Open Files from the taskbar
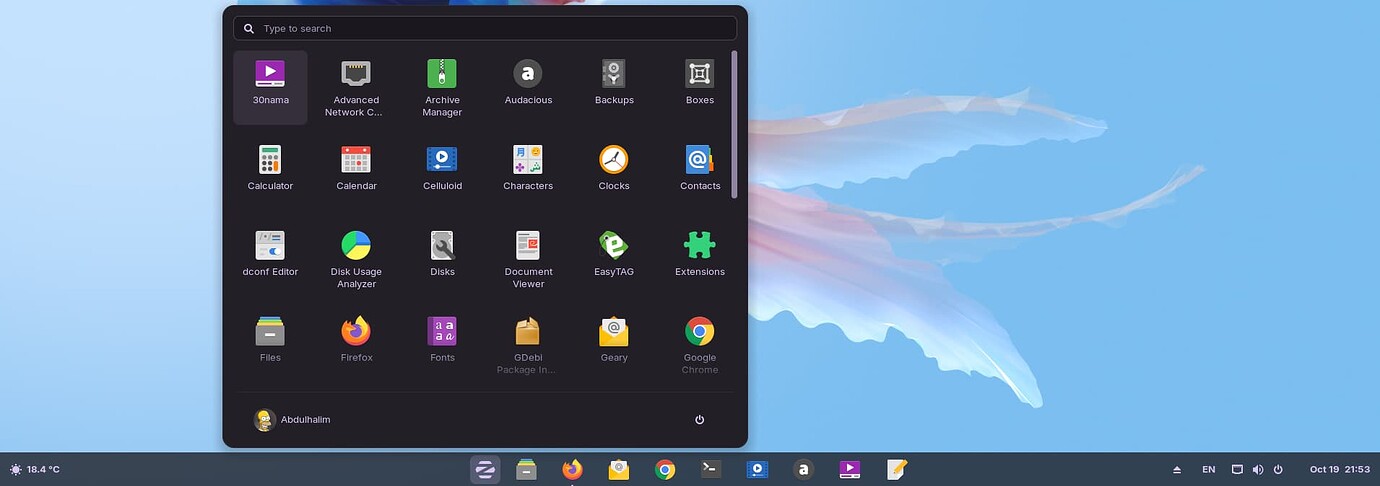The height and width of the screenshot is (486, 1380). tap(527, 469)
